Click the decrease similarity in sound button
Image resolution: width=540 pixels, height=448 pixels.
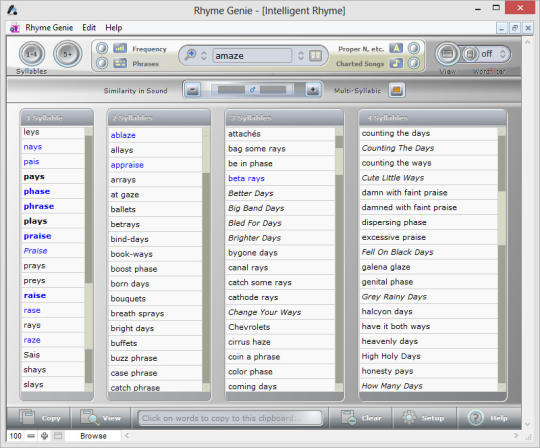(193, 90)
